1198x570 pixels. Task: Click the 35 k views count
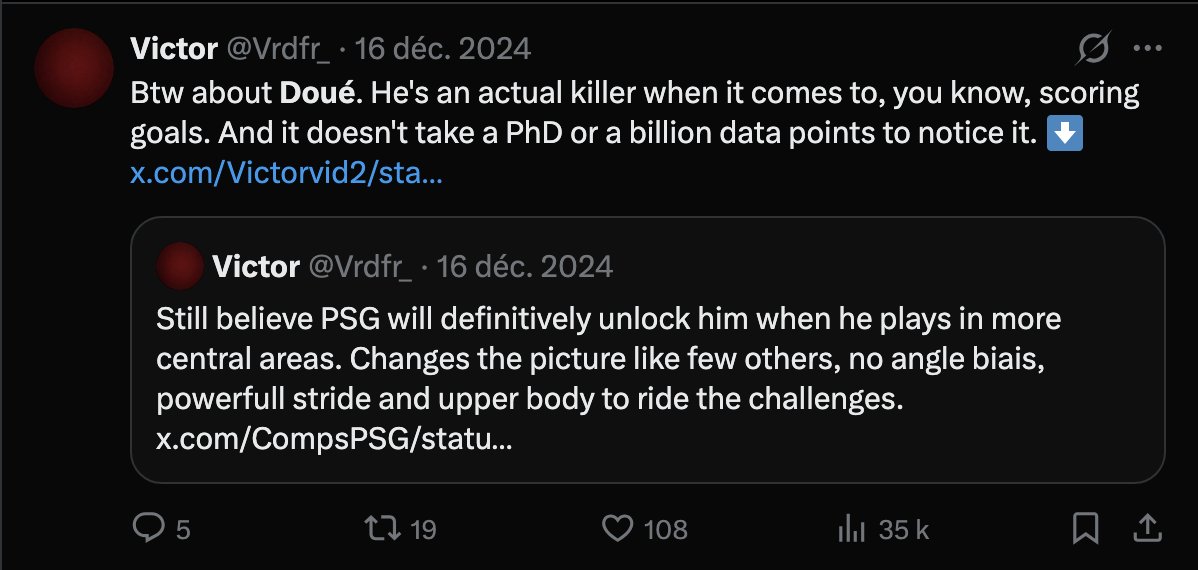[x=904, y=529]
